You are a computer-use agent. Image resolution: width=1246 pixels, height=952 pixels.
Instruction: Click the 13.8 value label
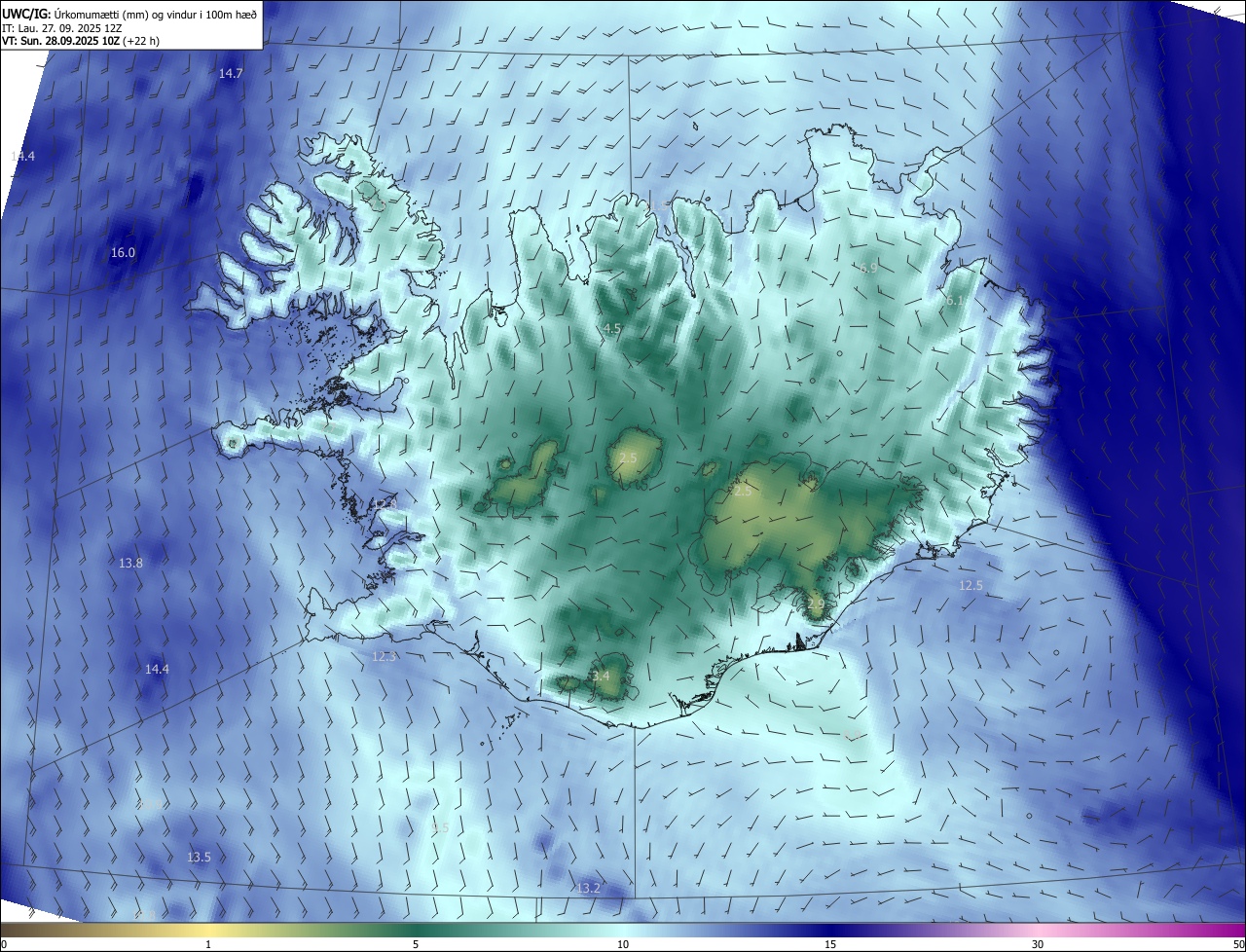click(x=131, y=563)
